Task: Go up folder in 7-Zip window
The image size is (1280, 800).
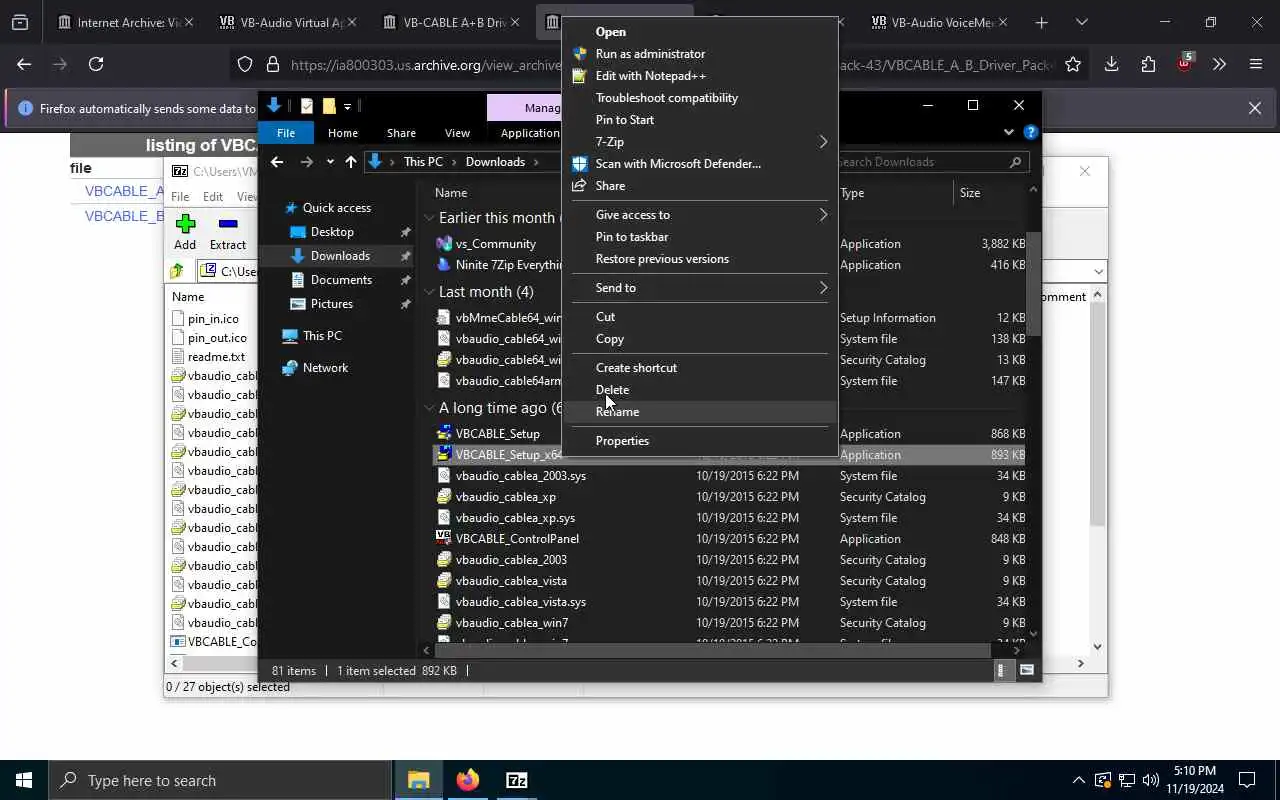Action: tap(177, 271)
